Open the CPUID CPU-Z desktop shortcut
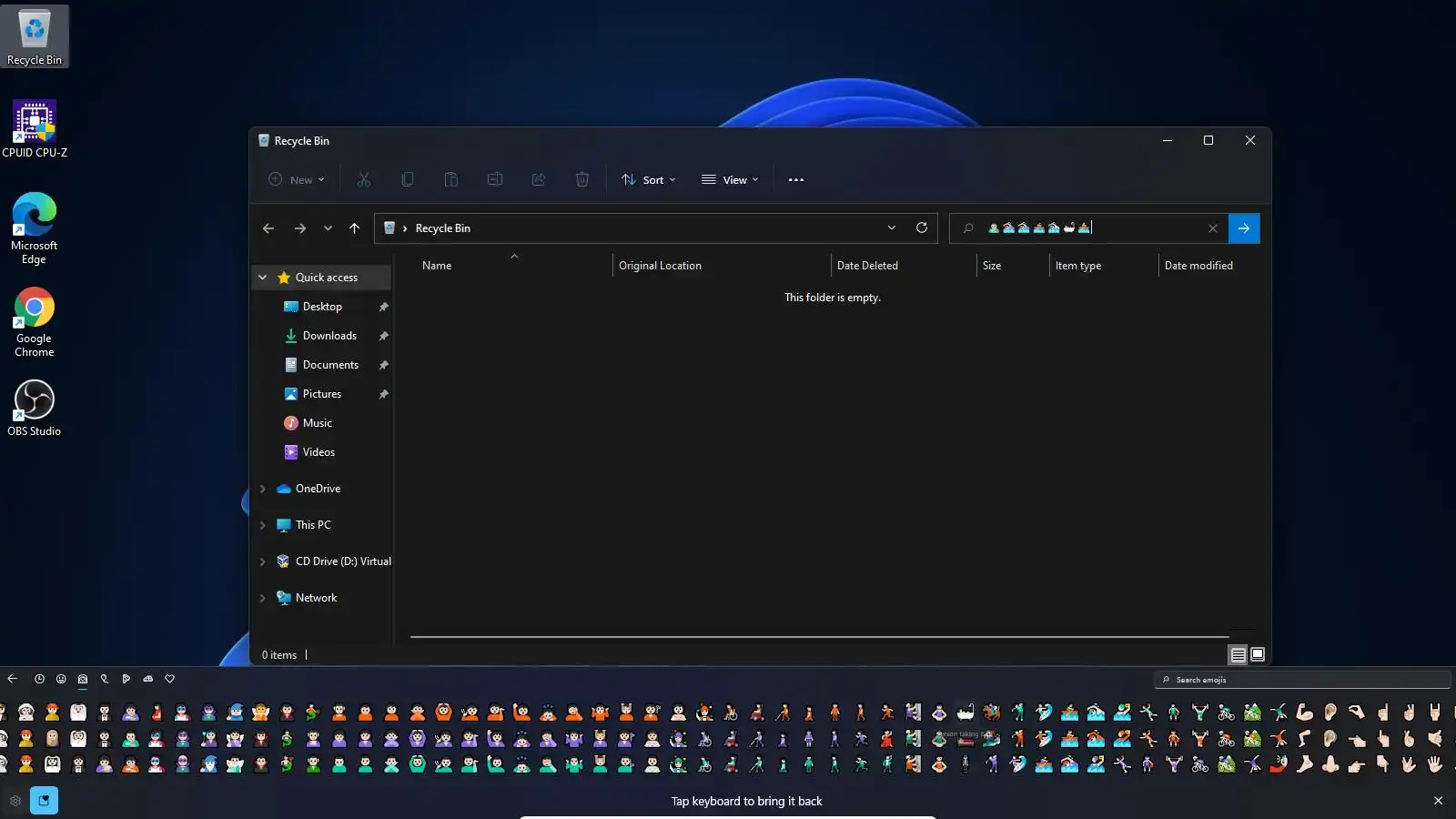 pos(35,129)
